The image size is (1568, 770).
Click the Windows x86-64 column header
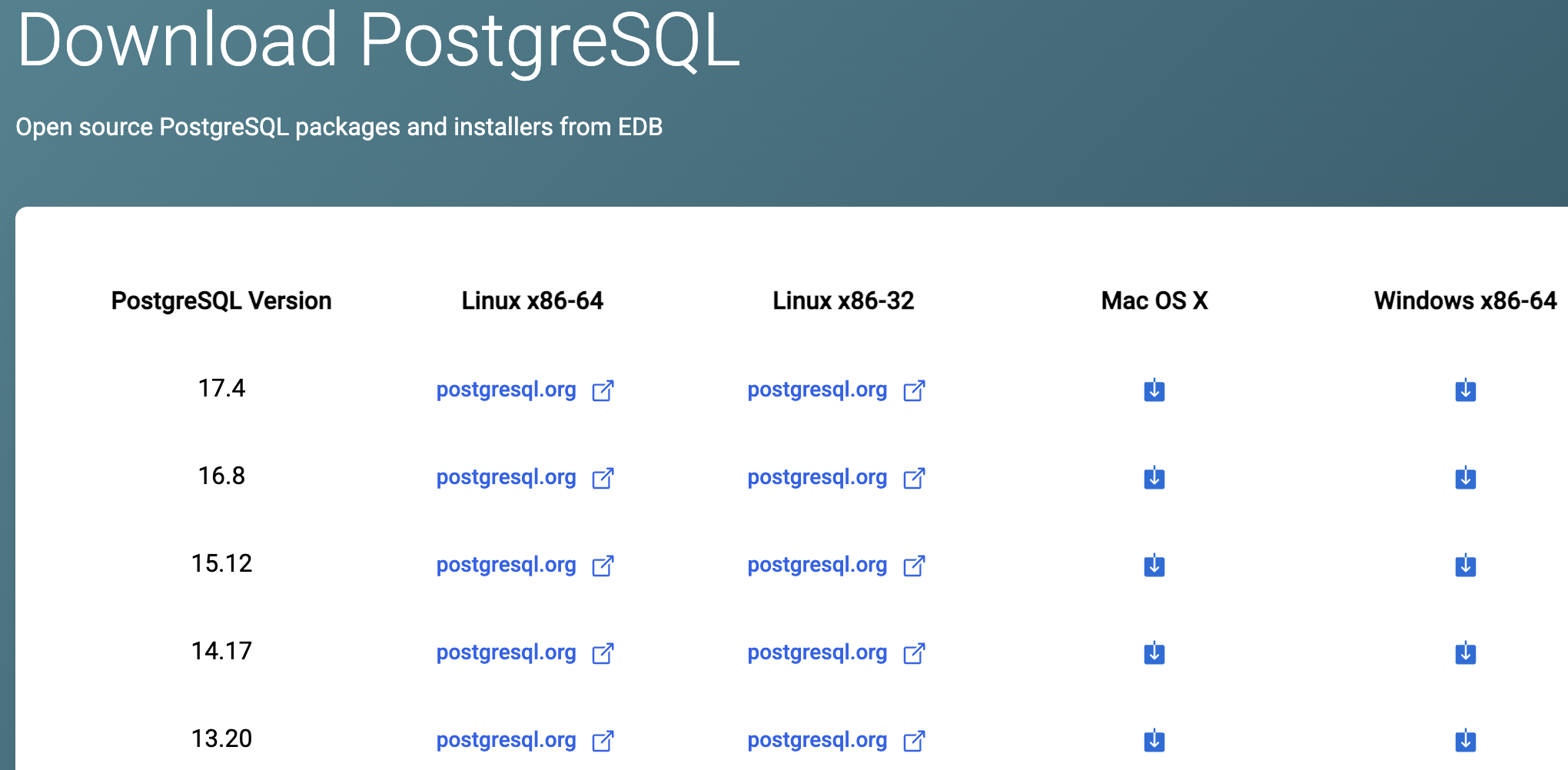click(x=1466, y=300)
